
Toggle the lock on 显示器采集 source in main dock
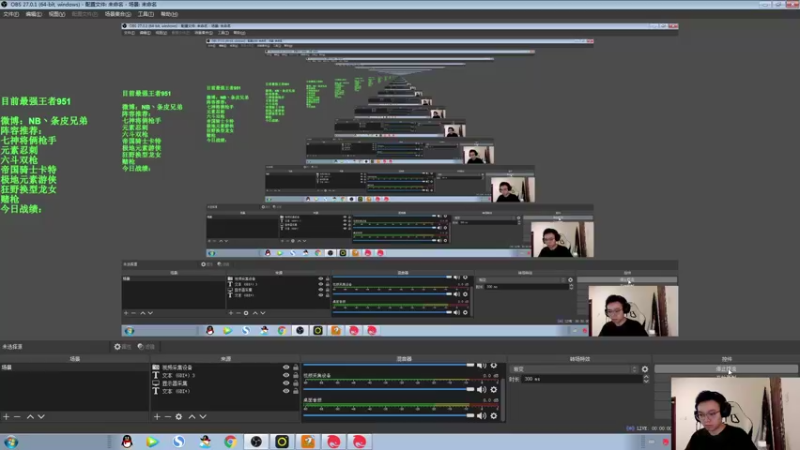pos(295,383)
